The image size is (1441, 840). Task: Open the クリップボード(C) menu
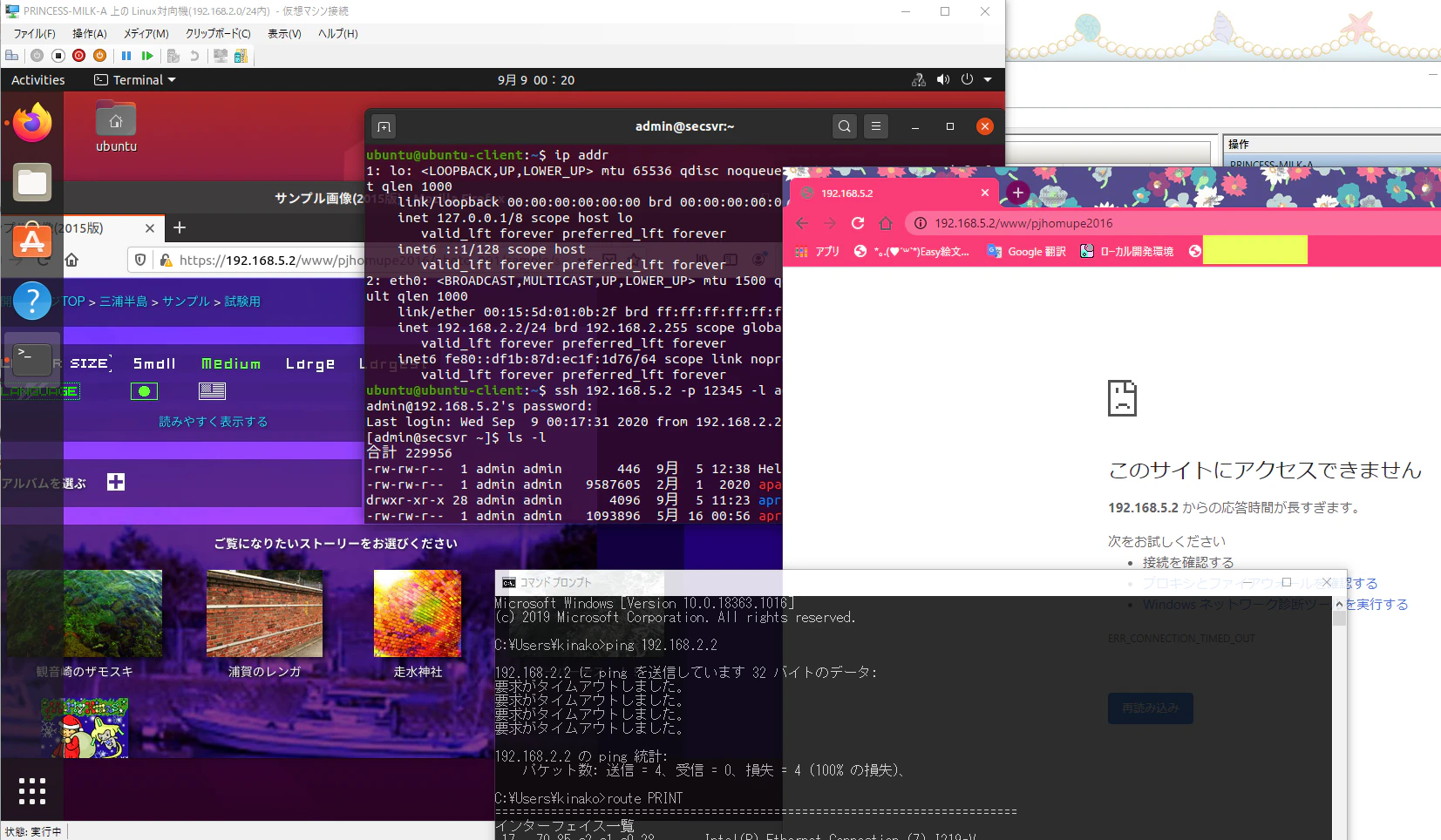[218, 33]
